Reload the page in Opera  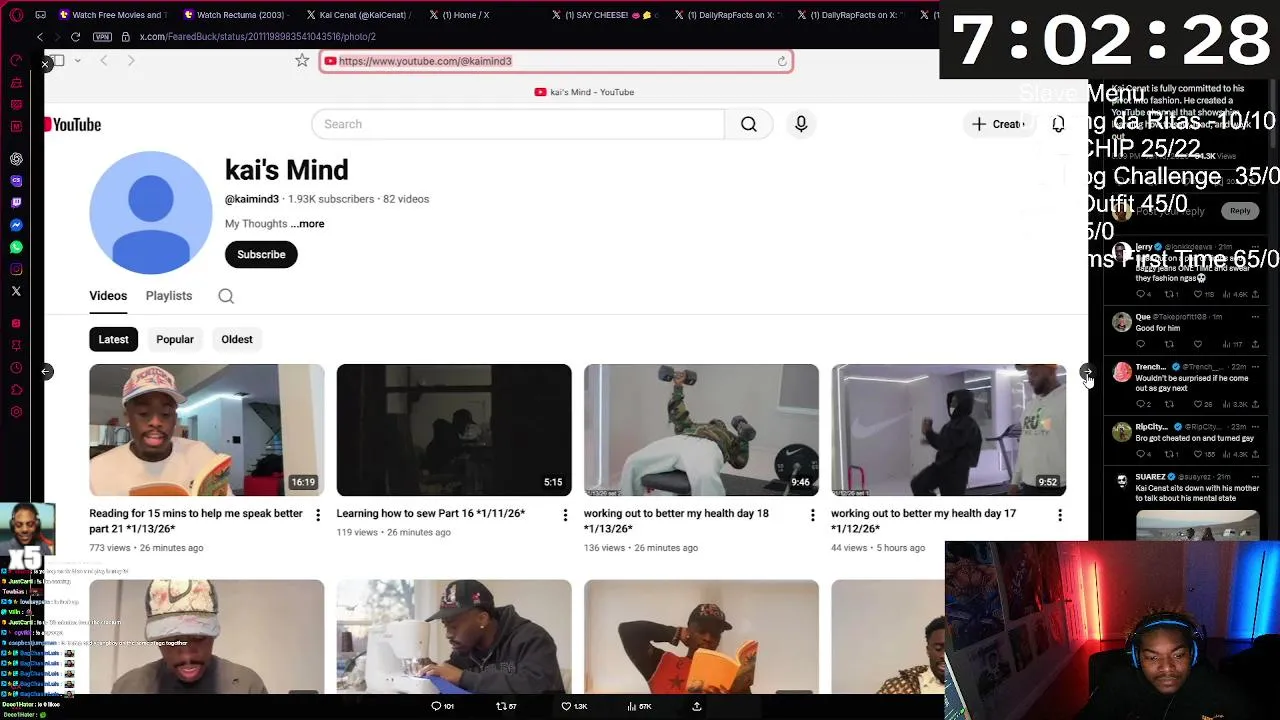pyautogui.click(x=75, y=37)
